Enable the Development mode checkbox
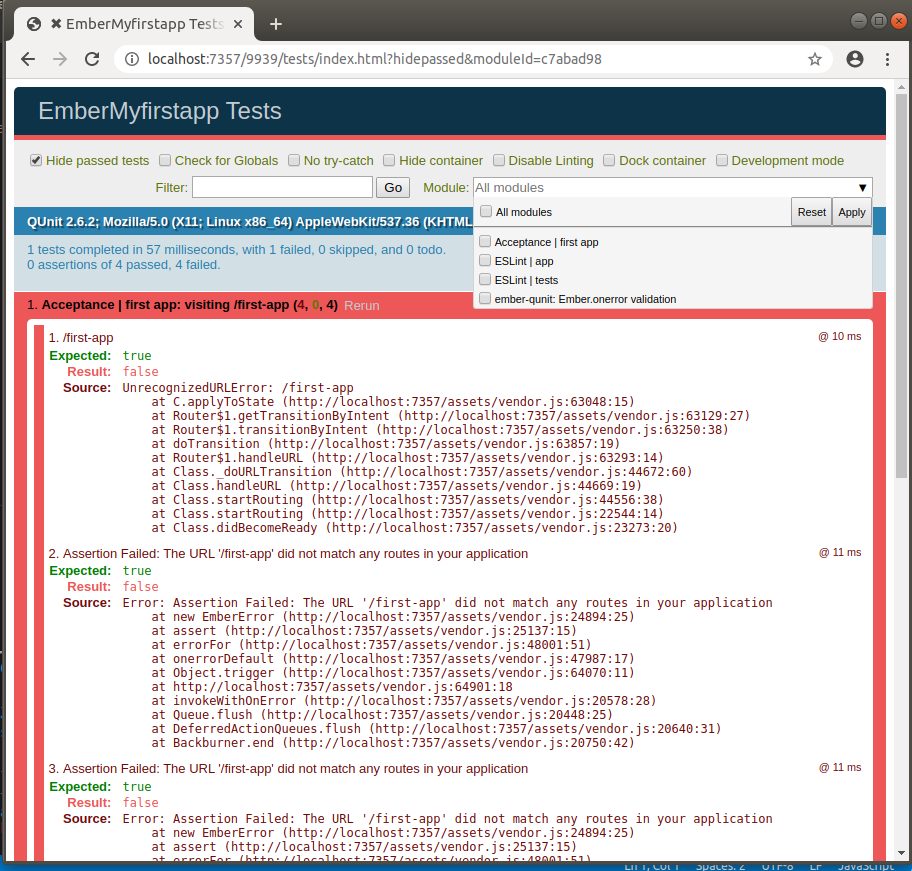912x871 pixels. [722, 160]
